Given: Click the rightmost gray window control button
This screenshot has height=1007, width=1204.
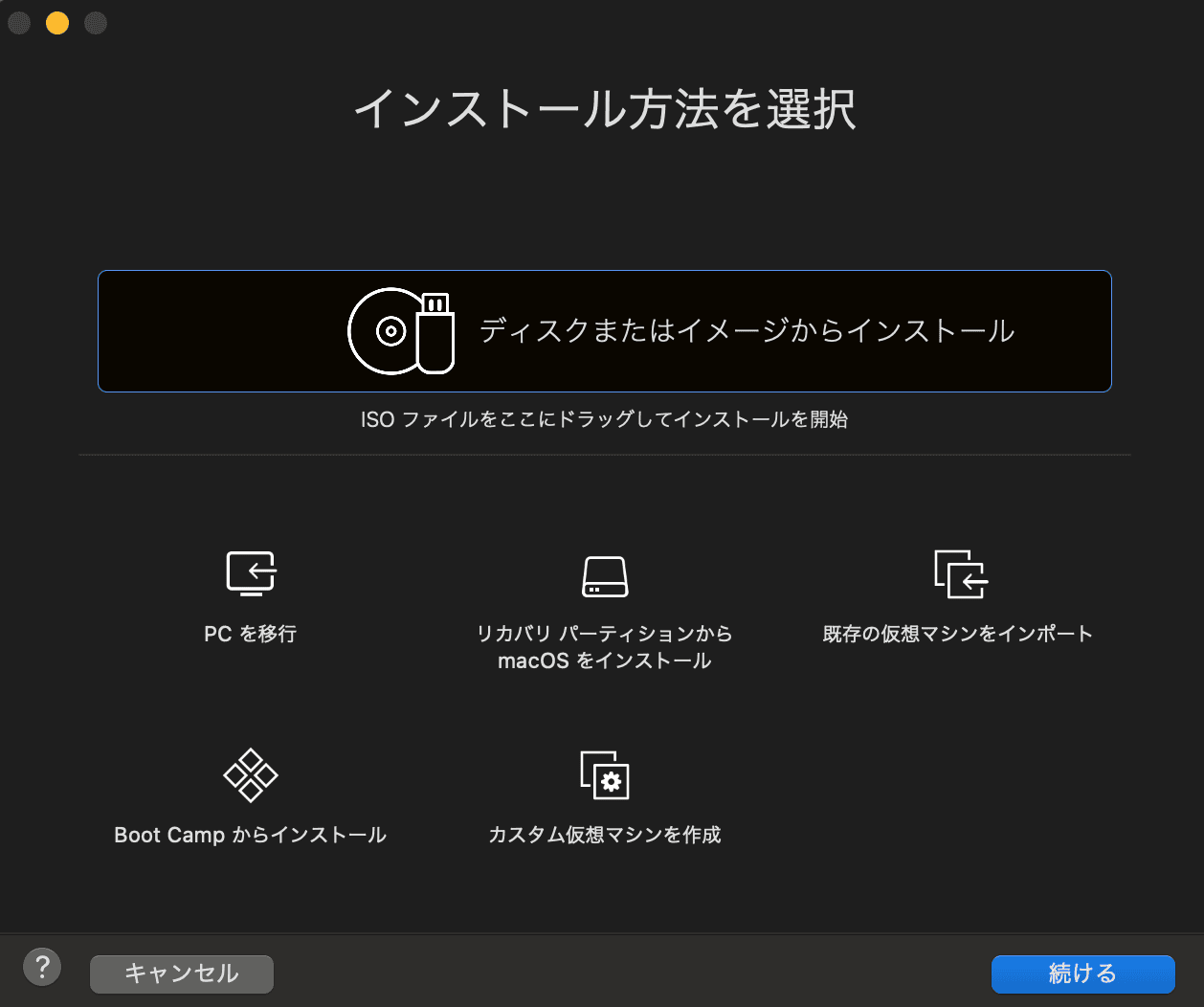Looking at the screenshot, I should click(95, 23).
